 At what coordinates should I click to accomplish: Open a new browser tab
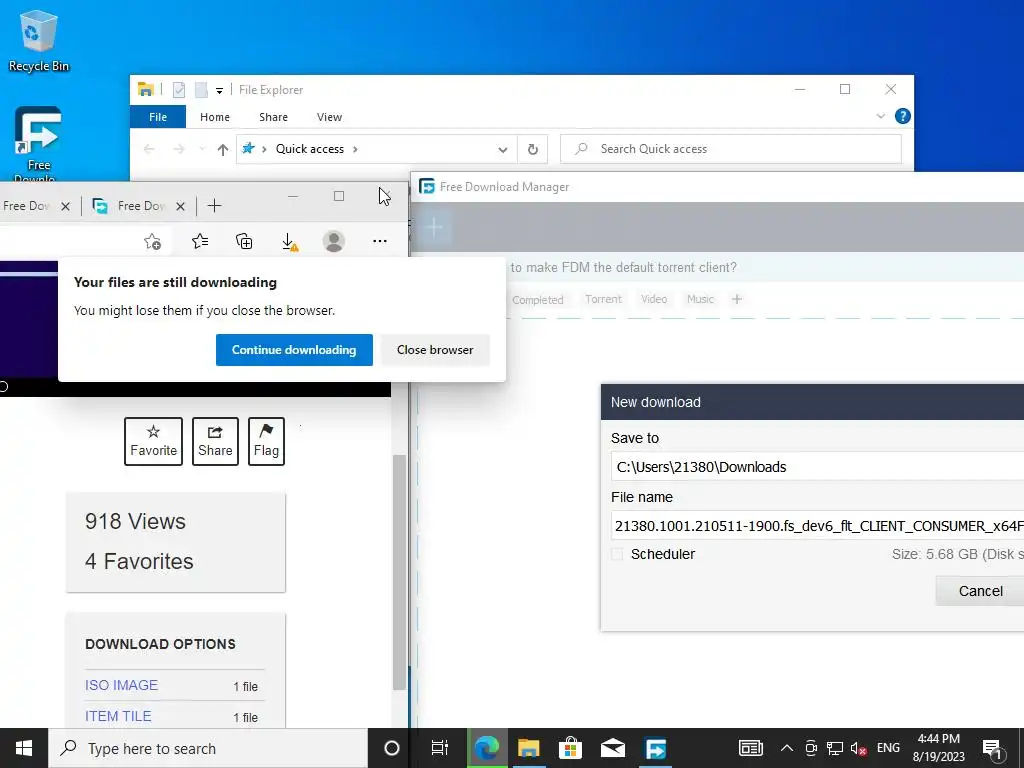[214, 206]
